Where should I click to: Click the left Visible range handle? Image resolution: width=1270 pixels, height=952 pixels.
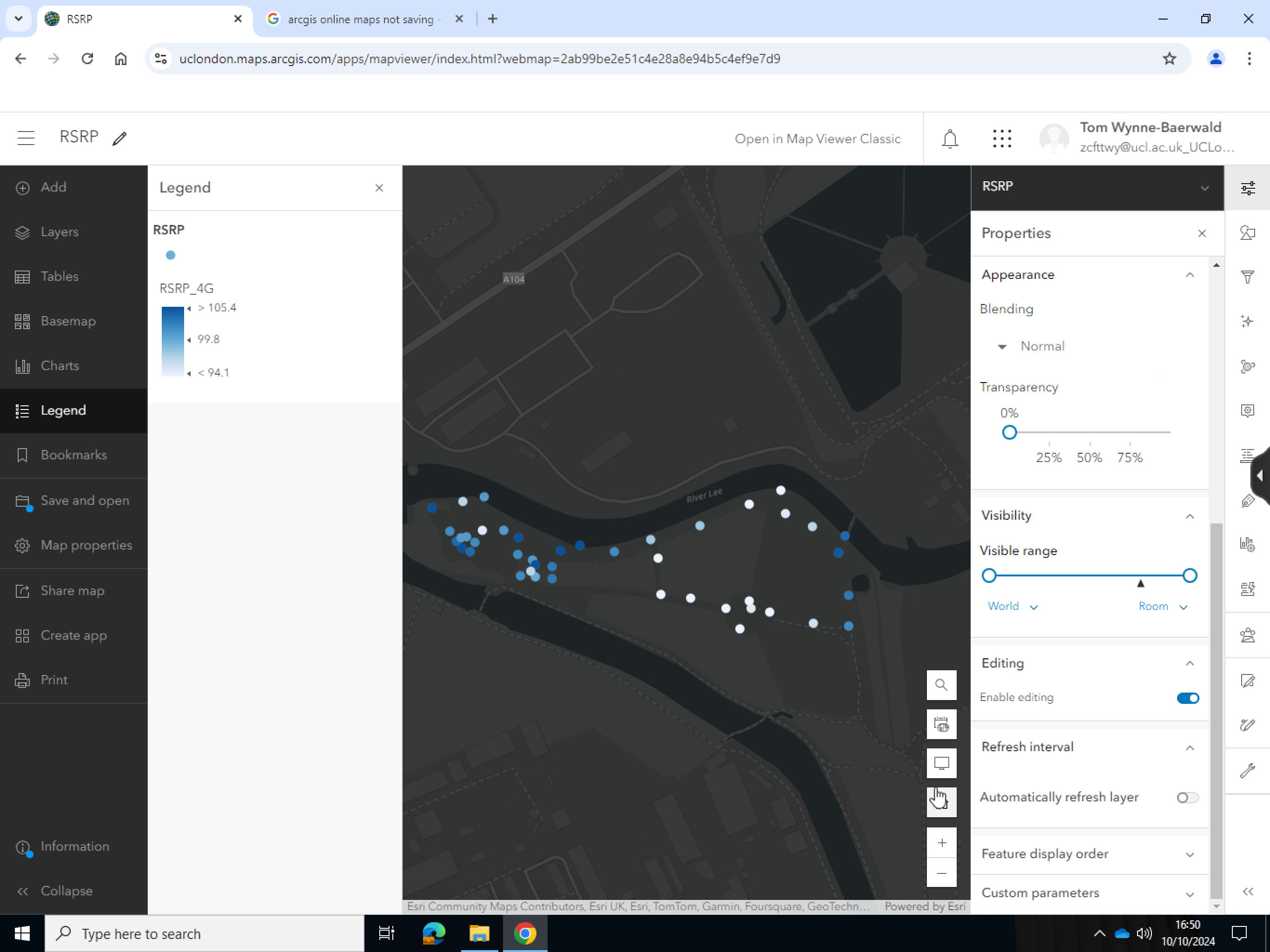click(x=988, y=575)
